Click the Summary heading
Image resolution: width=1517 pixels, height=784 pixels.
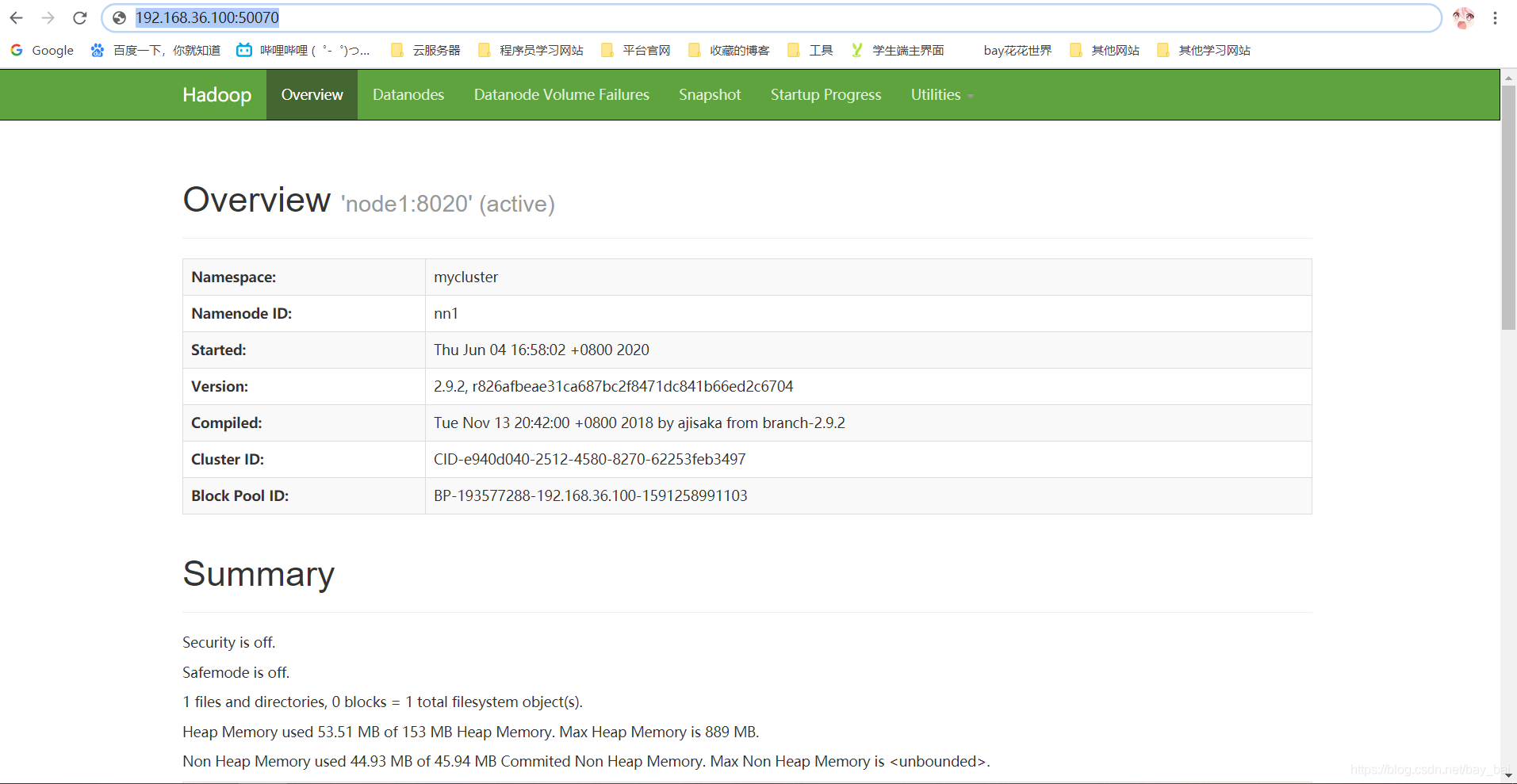[259, 574]
